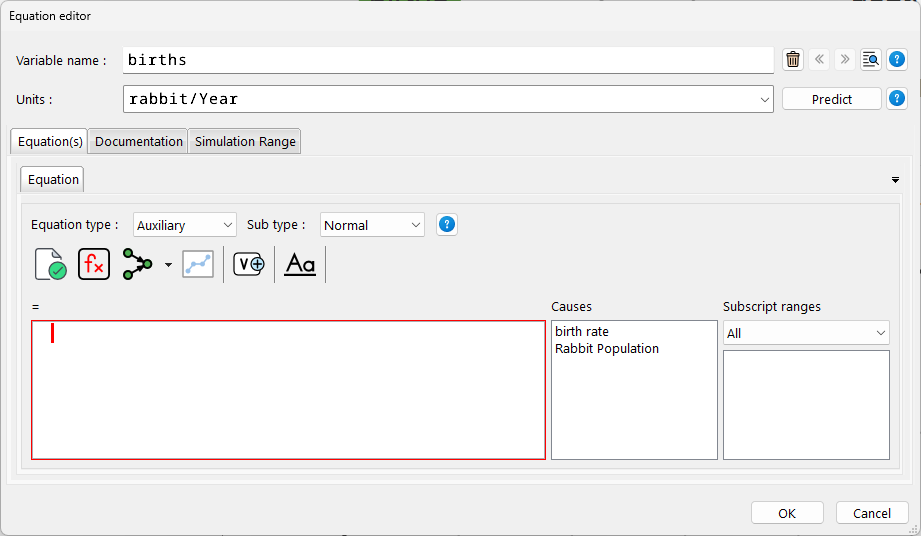Click the add variable (V+) icon
Image resolution: width=921 pixels, height=536 pixels.
(249, 264)
